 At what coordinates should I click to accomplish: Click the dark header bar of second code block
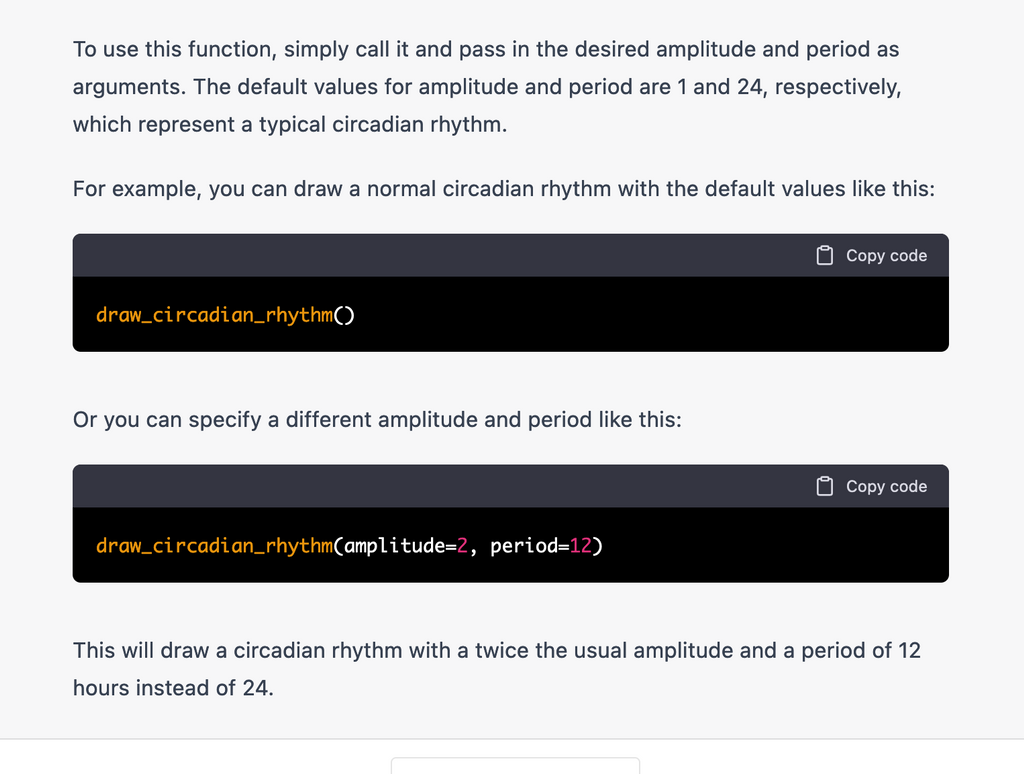click(511, 487)
